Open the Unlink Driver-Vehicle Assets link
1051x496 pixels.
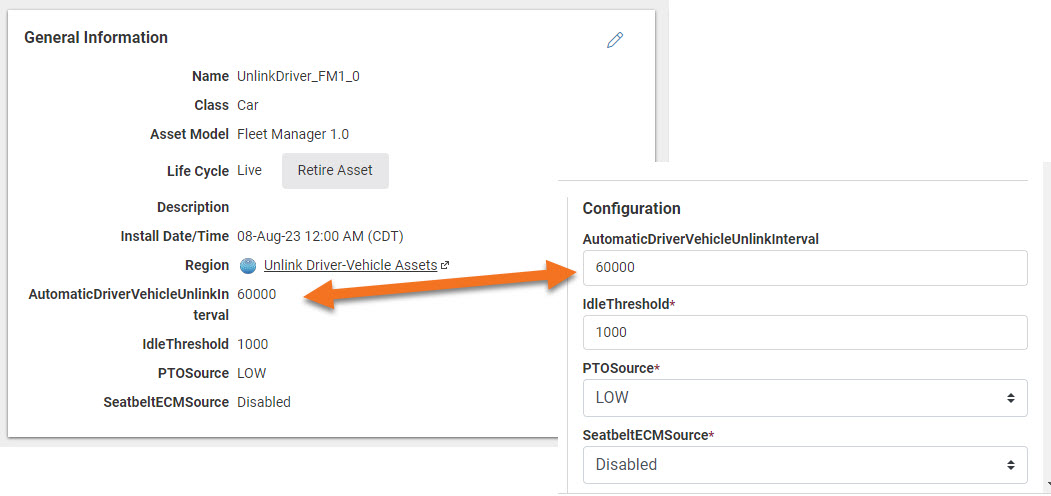(351, 265)
